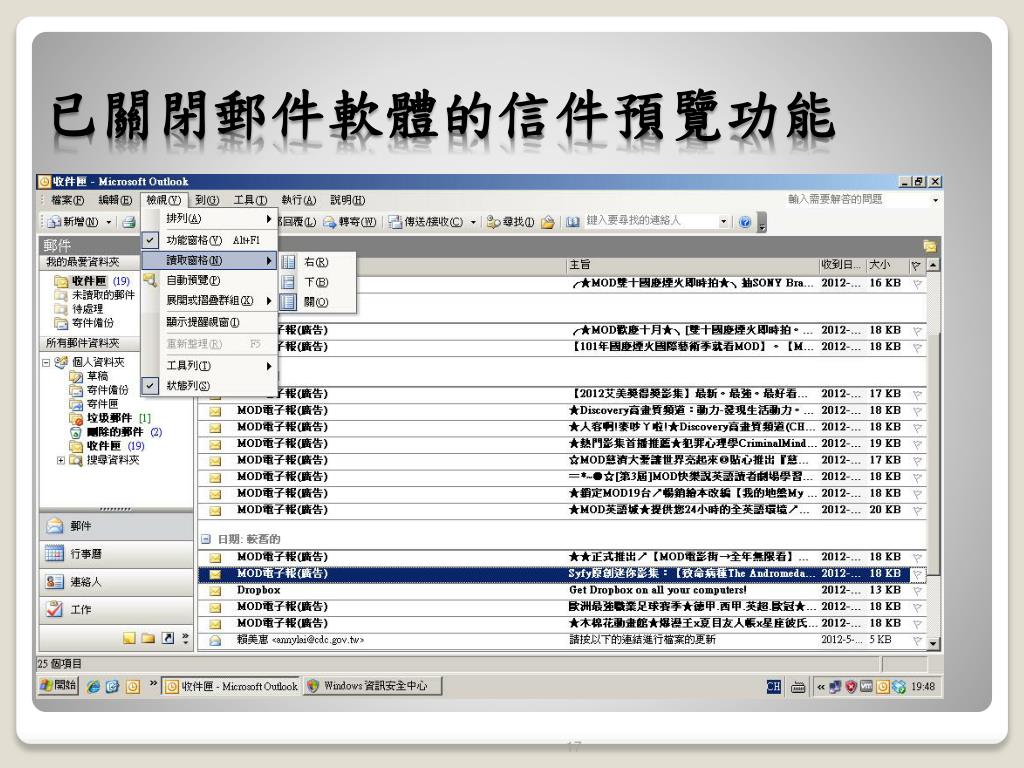1024x768 pixels.
Task: Expand the 搜尋資料夾 tree node
Action: (61, 460)
